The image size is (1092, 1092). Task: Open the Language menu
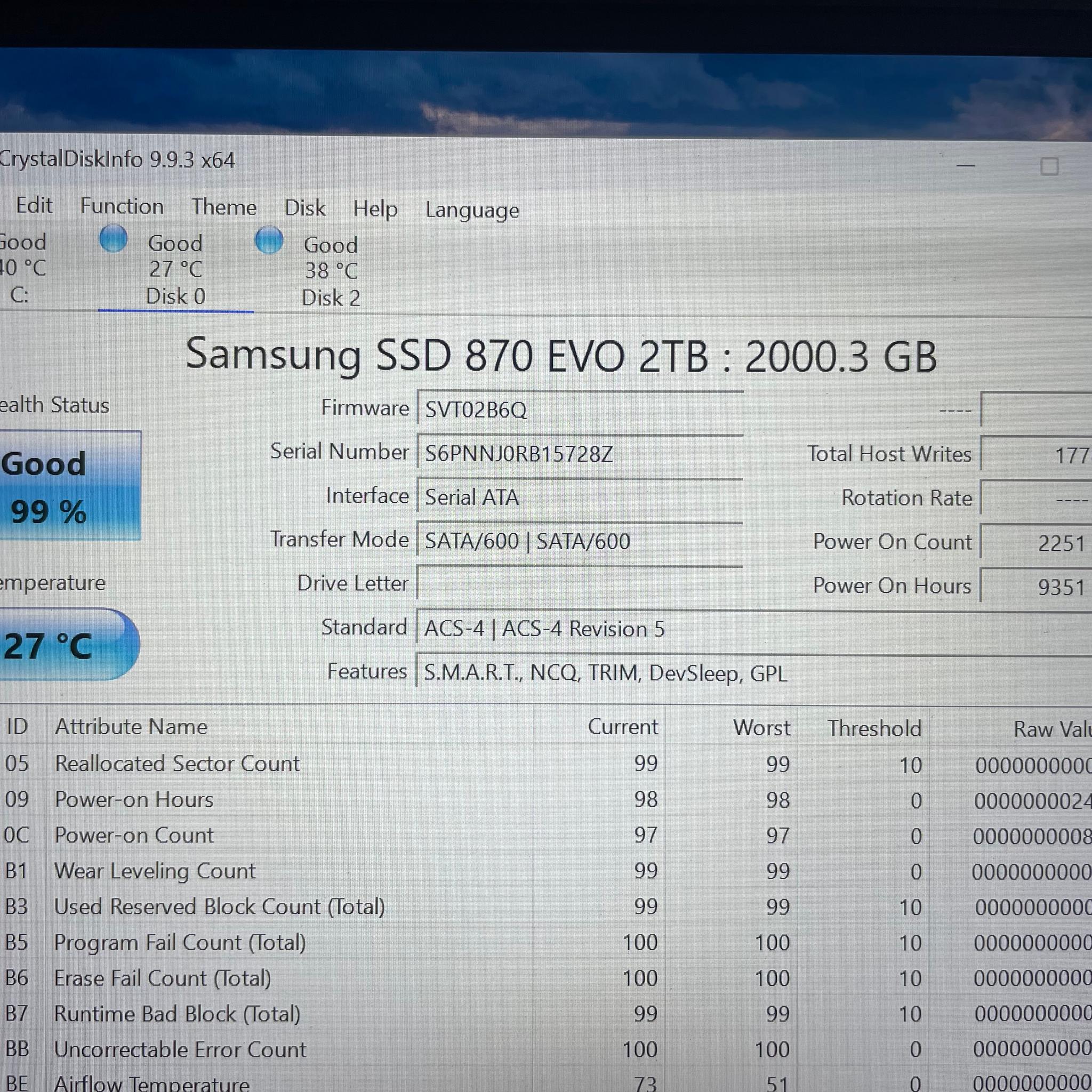tap(472, 210)
